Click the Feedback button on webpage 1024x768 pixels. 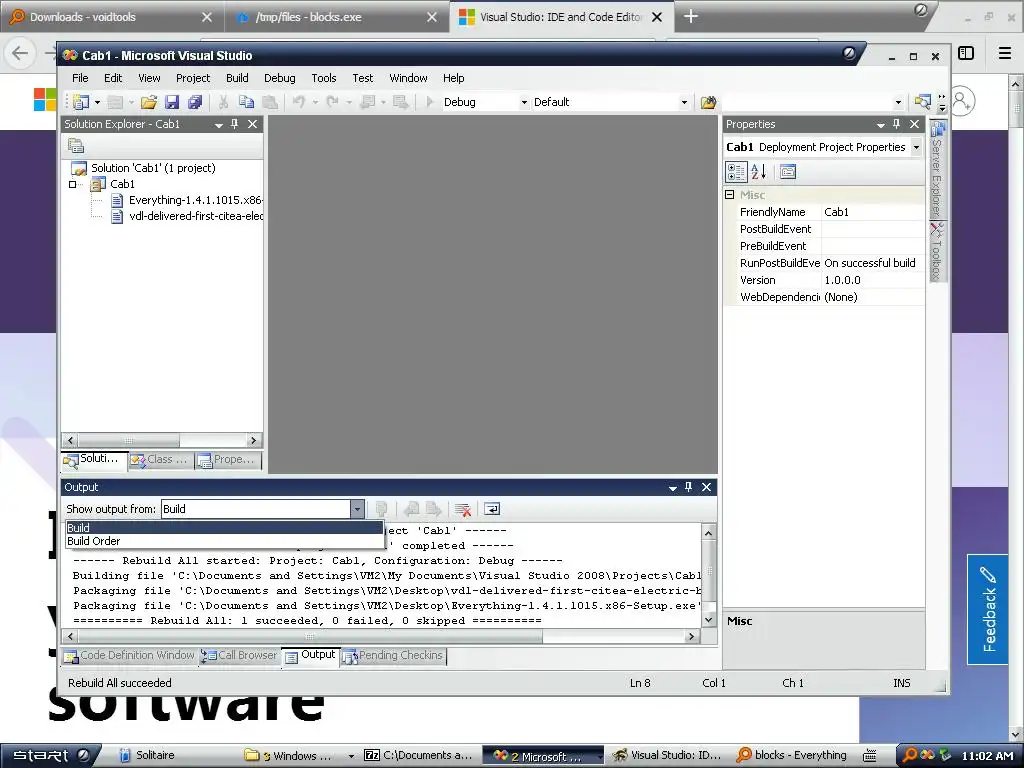point(987,609)
